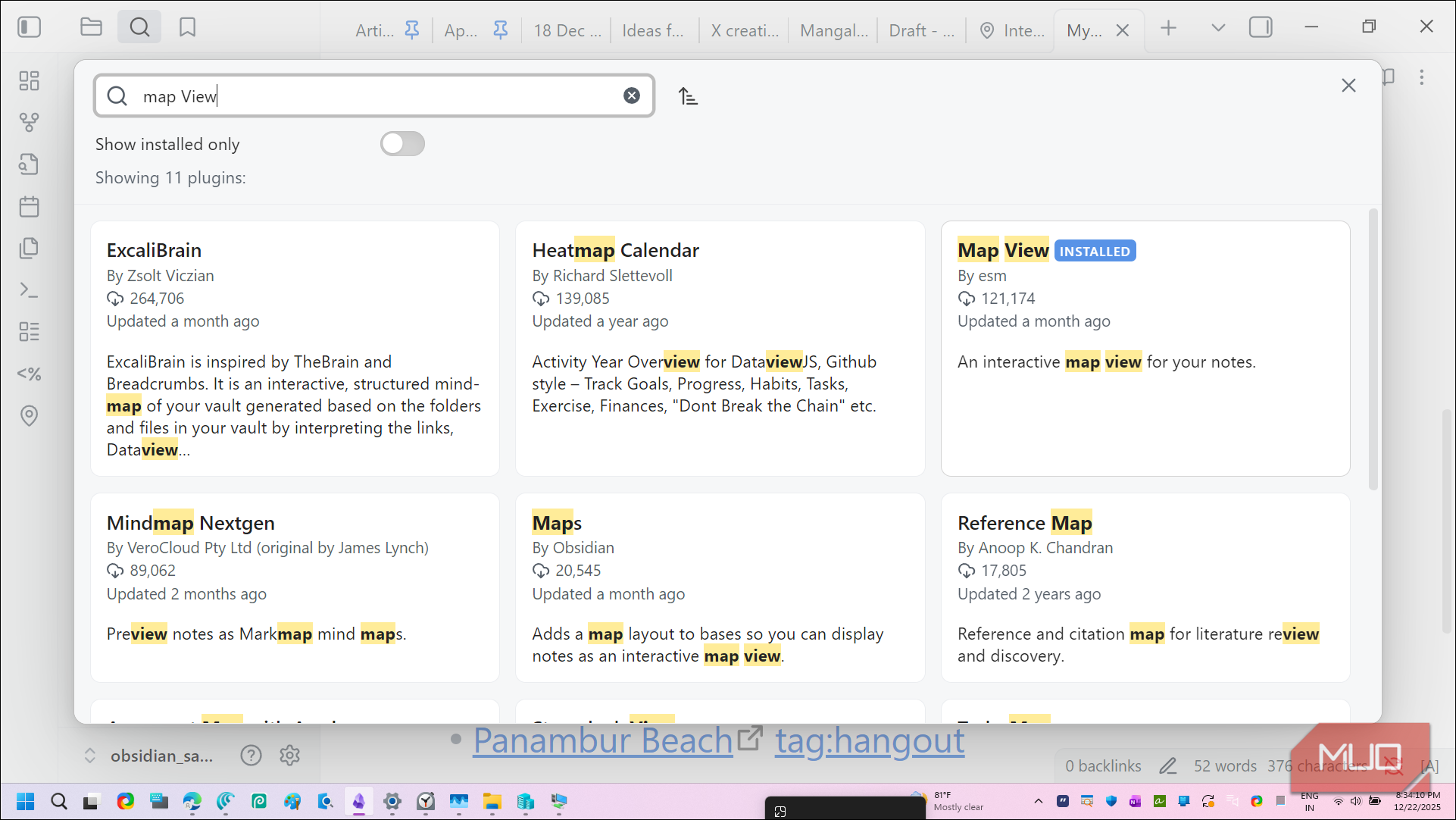Image resolution: width=1456 pixels, height=820 pixels.
Task: Toggle Show installed only switch
Action: [x=402, y=144]
